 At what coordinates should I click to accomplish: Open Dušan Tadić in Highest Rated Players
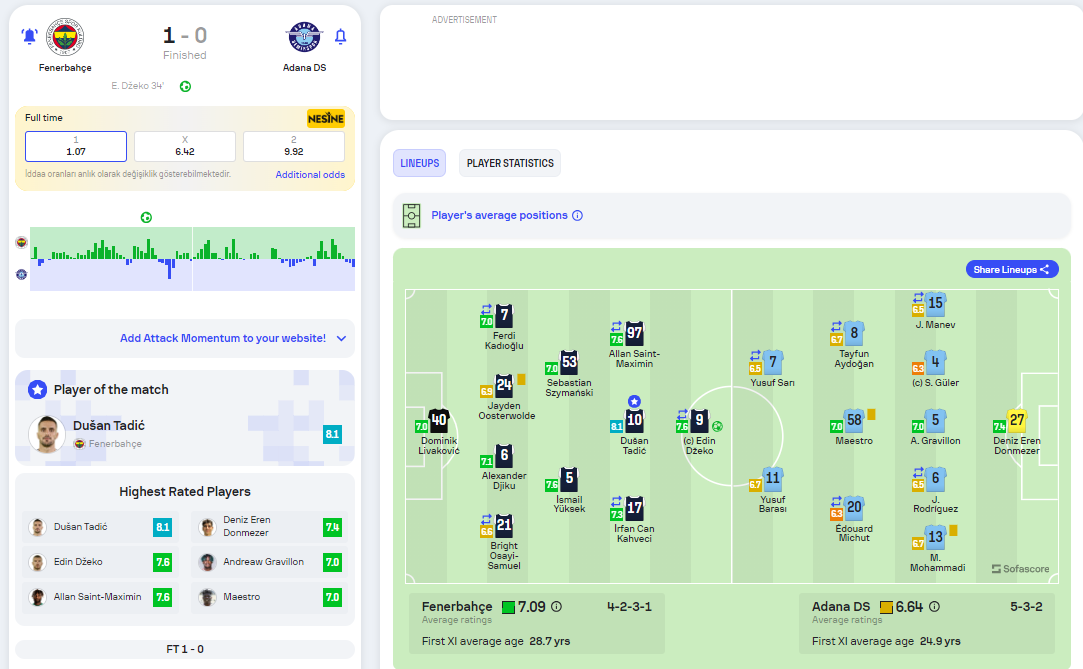click(101, 527)
